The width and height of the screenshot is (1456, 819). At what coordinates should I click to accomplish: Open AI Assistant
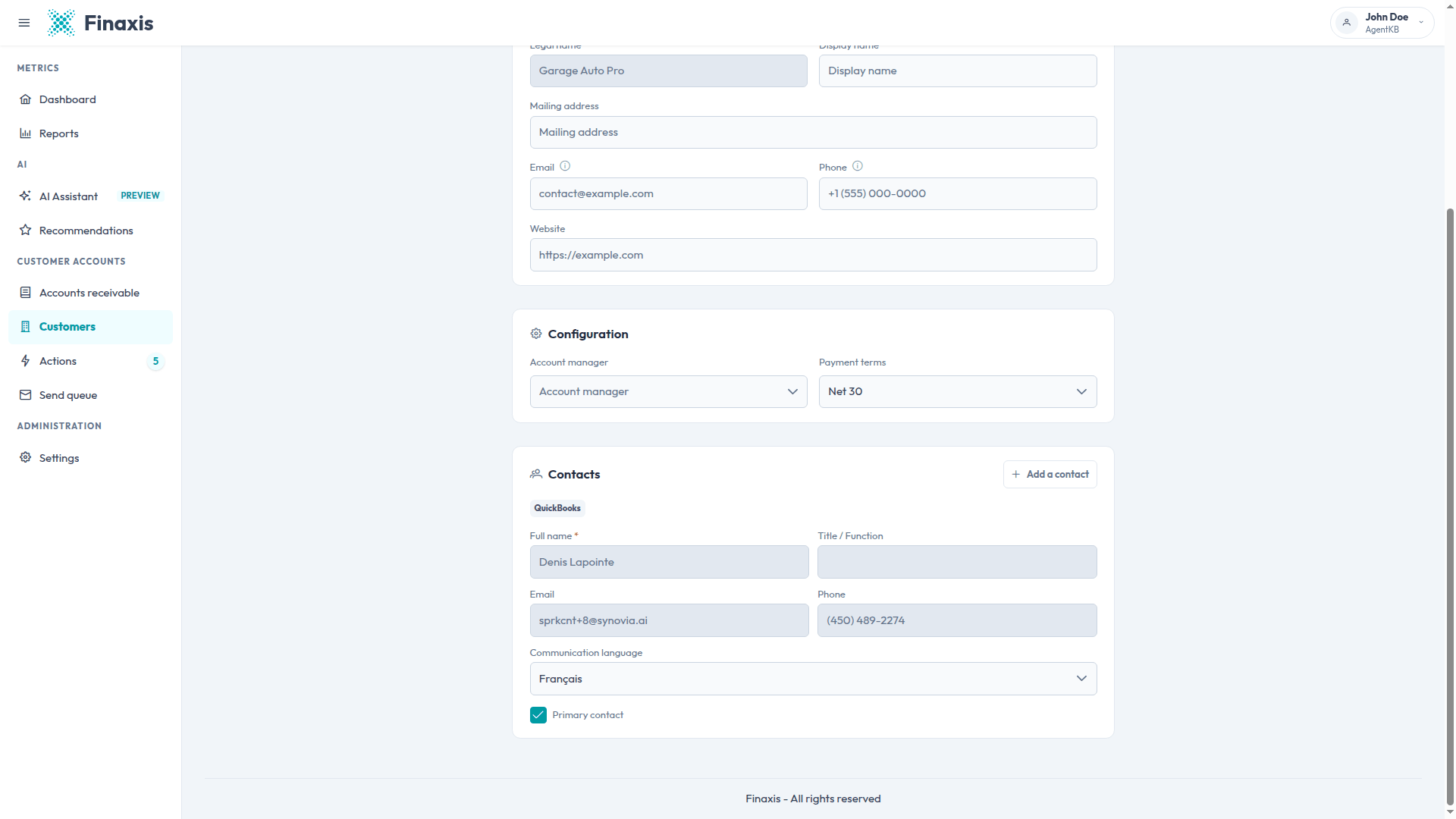point(90,196)
